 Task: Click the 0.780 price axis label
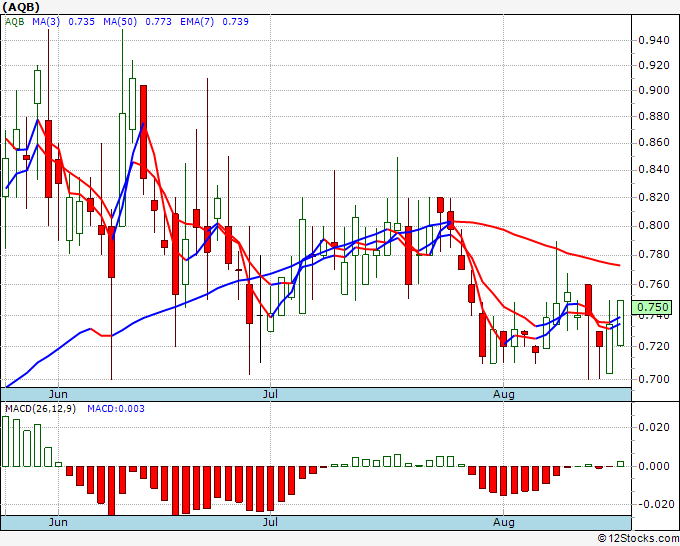pos(654,255)
